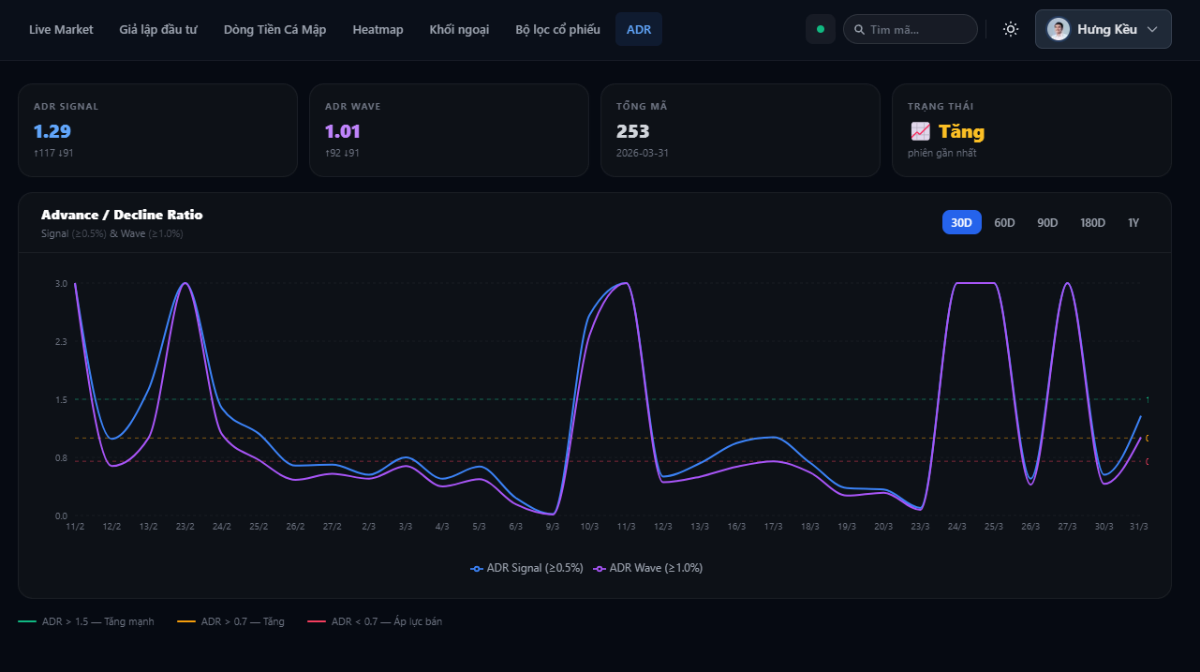Open the Live Market page
The width and height of the screenshot is (1200, 672).
pos(61,29)
